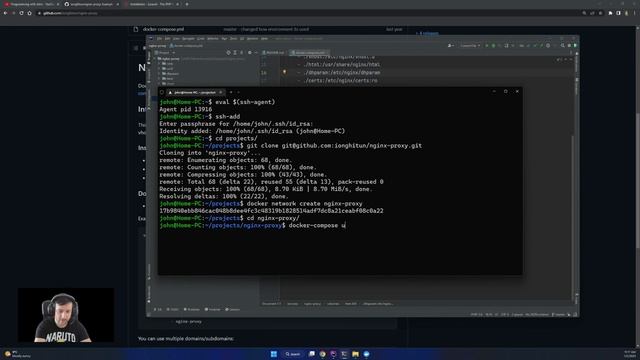Click the taskbar Search box
Screen dimensions: 640x360
click(293, 354)
